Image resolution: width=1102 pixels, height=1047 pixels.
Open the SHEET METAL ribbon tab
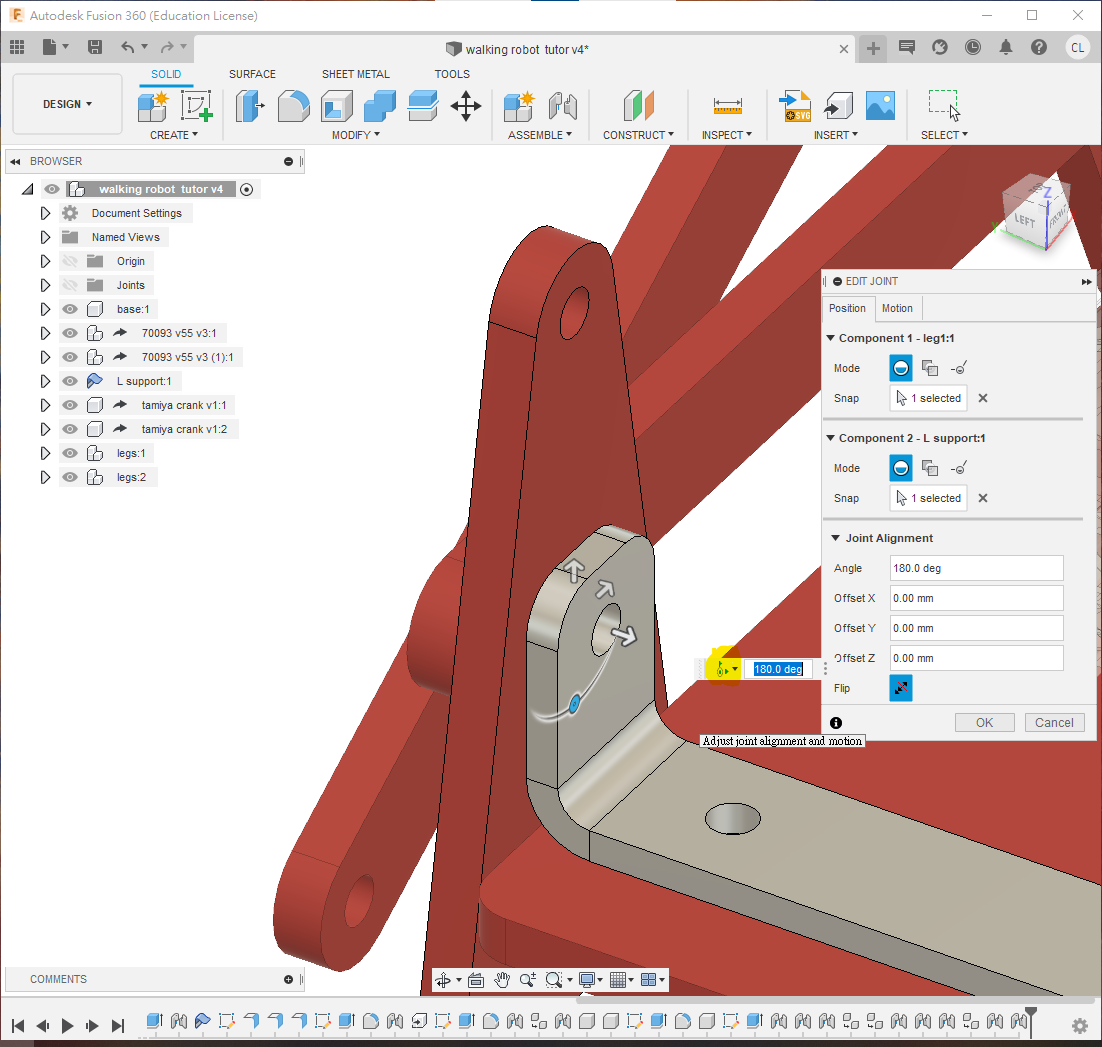[x=355, y=74]
